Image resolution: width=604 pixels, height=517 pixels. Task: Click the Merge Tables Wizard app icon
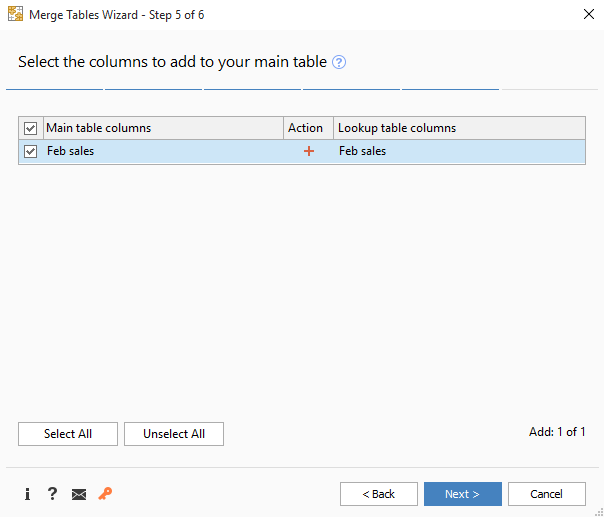point(15,14)
